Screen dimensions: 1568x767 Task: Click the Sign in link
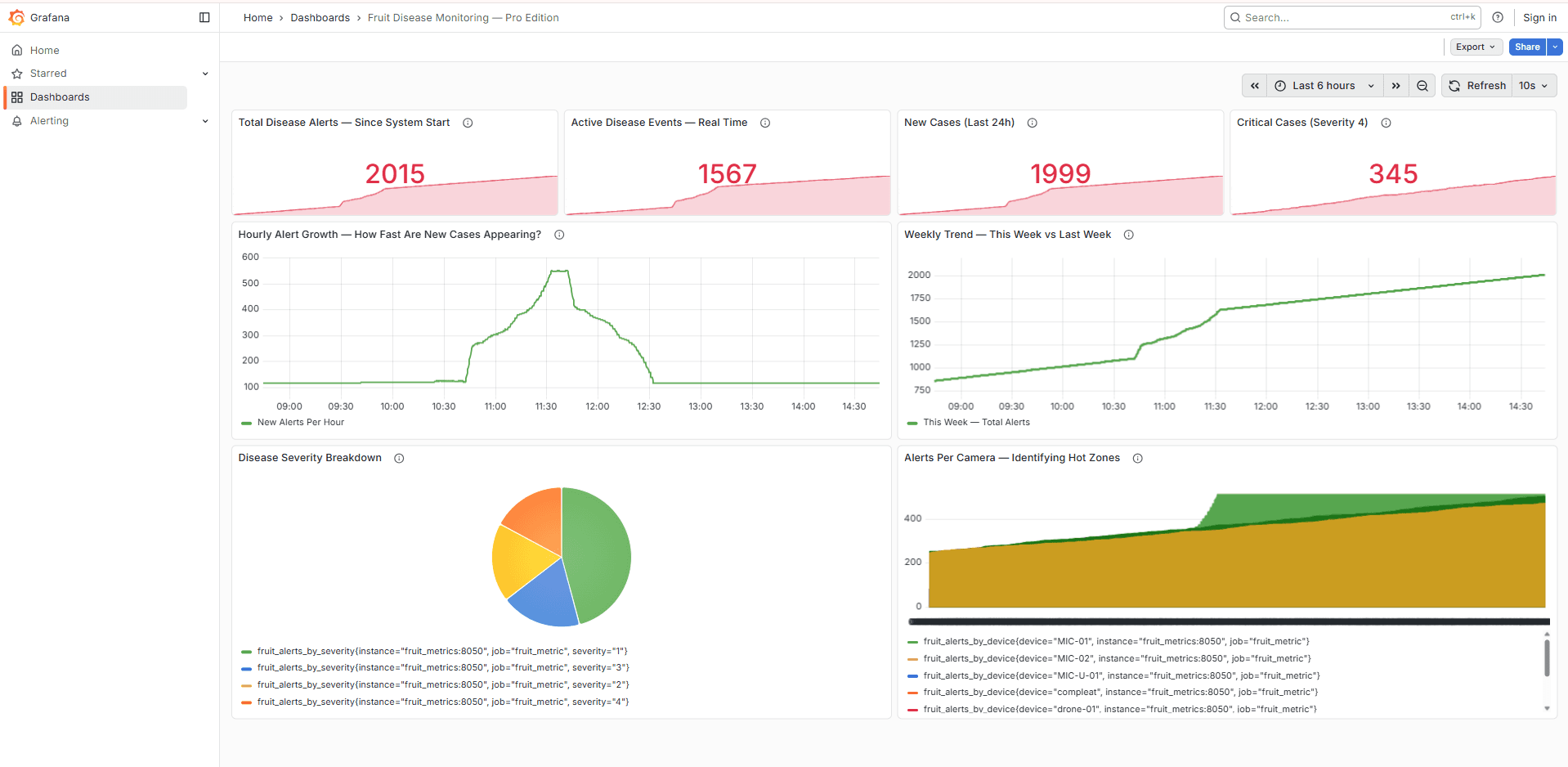(1539, 17)
